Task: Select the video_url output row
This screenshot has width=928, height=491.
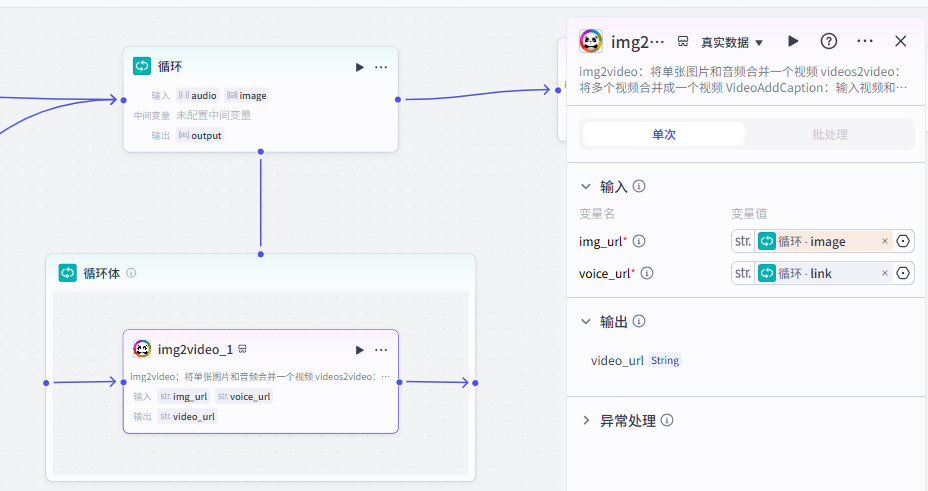Action: click(x=636, y=360)
